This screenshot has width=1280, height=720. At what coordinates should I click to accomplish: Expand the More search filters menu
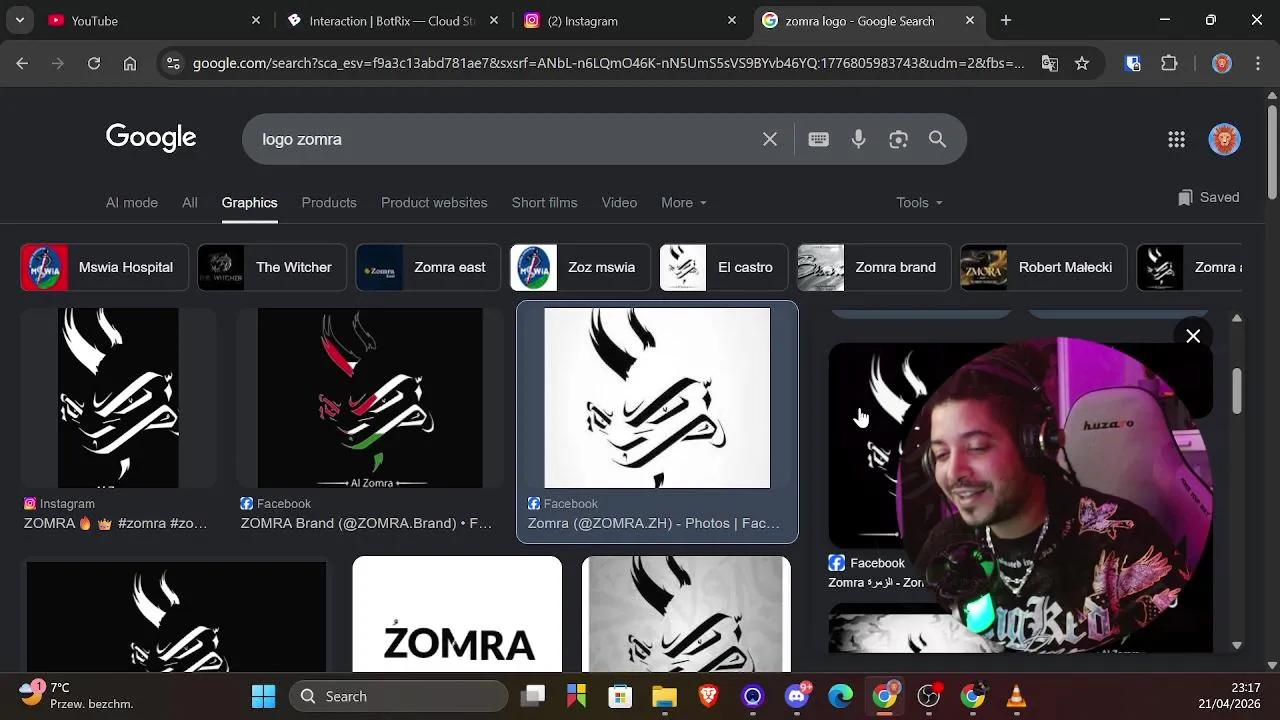pyautogui.click(x=684, y=202)
